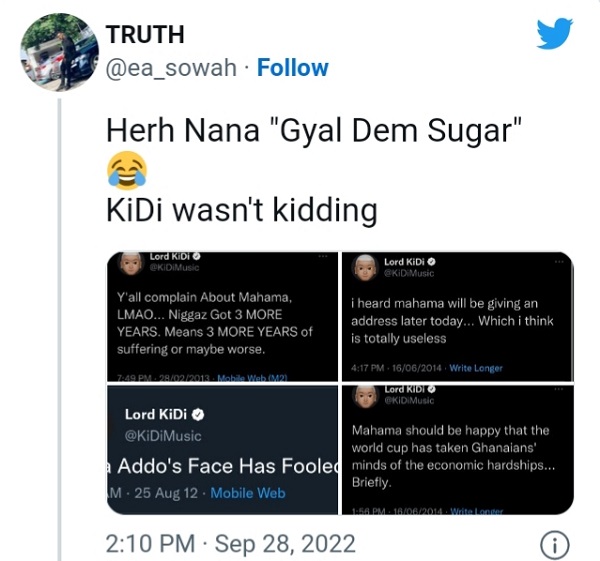Open the 'totally useless' address tweet image
Viewport: 600px width, 561px height.
(x=457, y=316)
